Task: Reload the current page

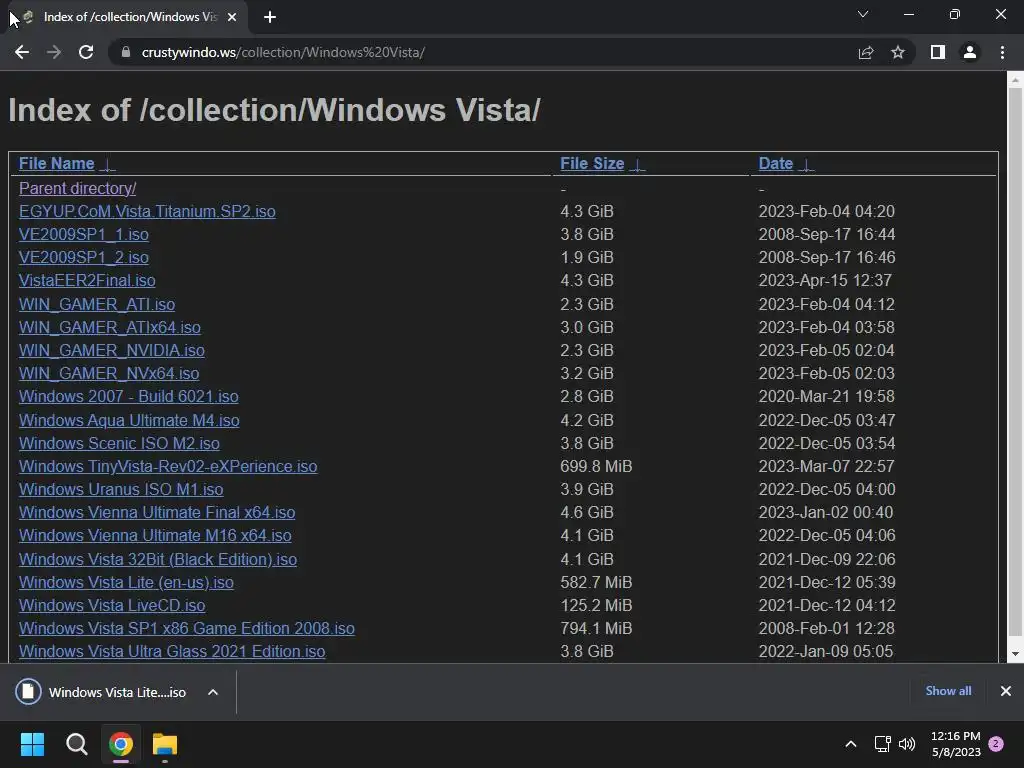Action: click(86, 52)
